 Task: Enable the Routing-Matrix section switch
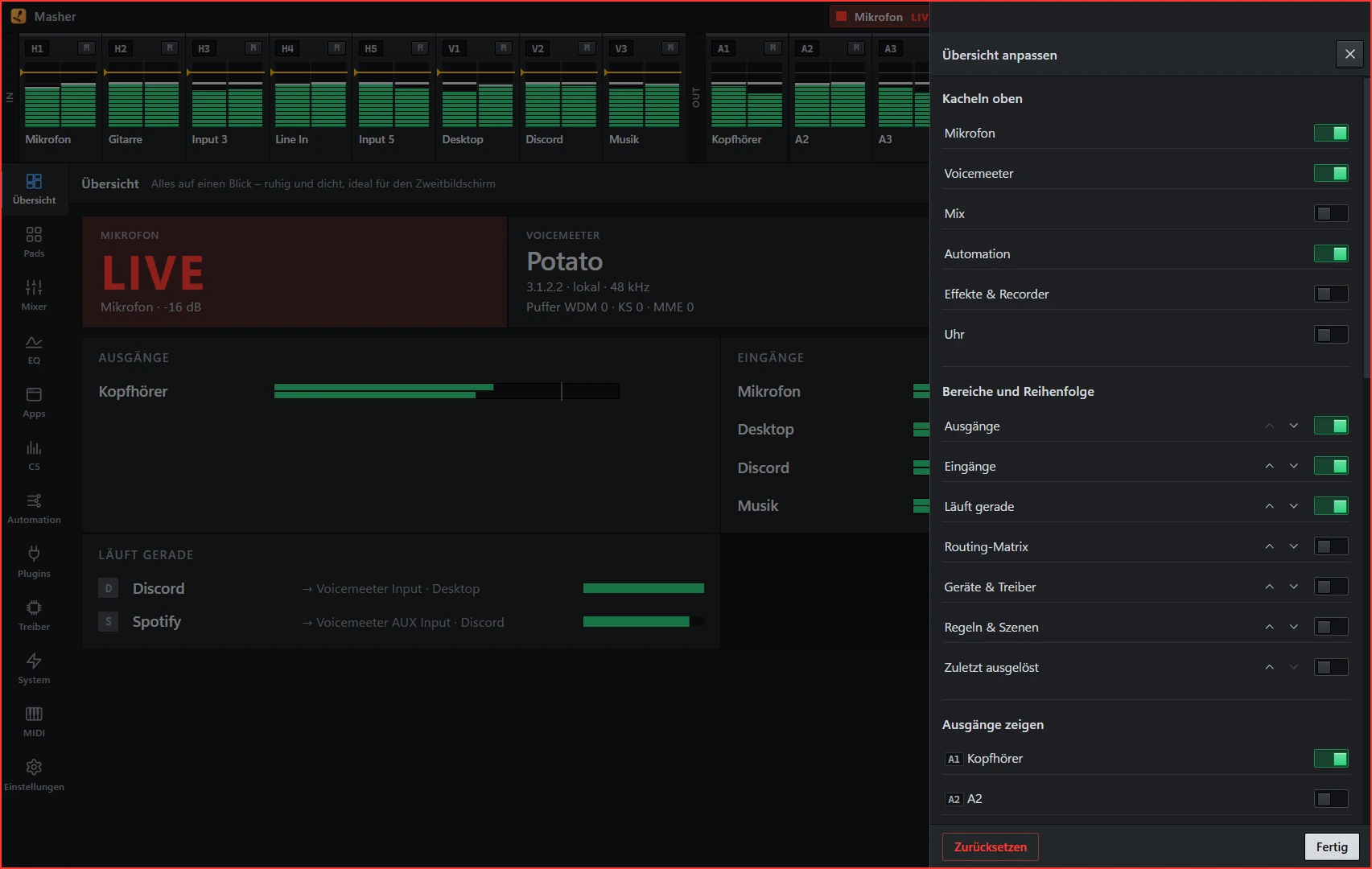1331,546
